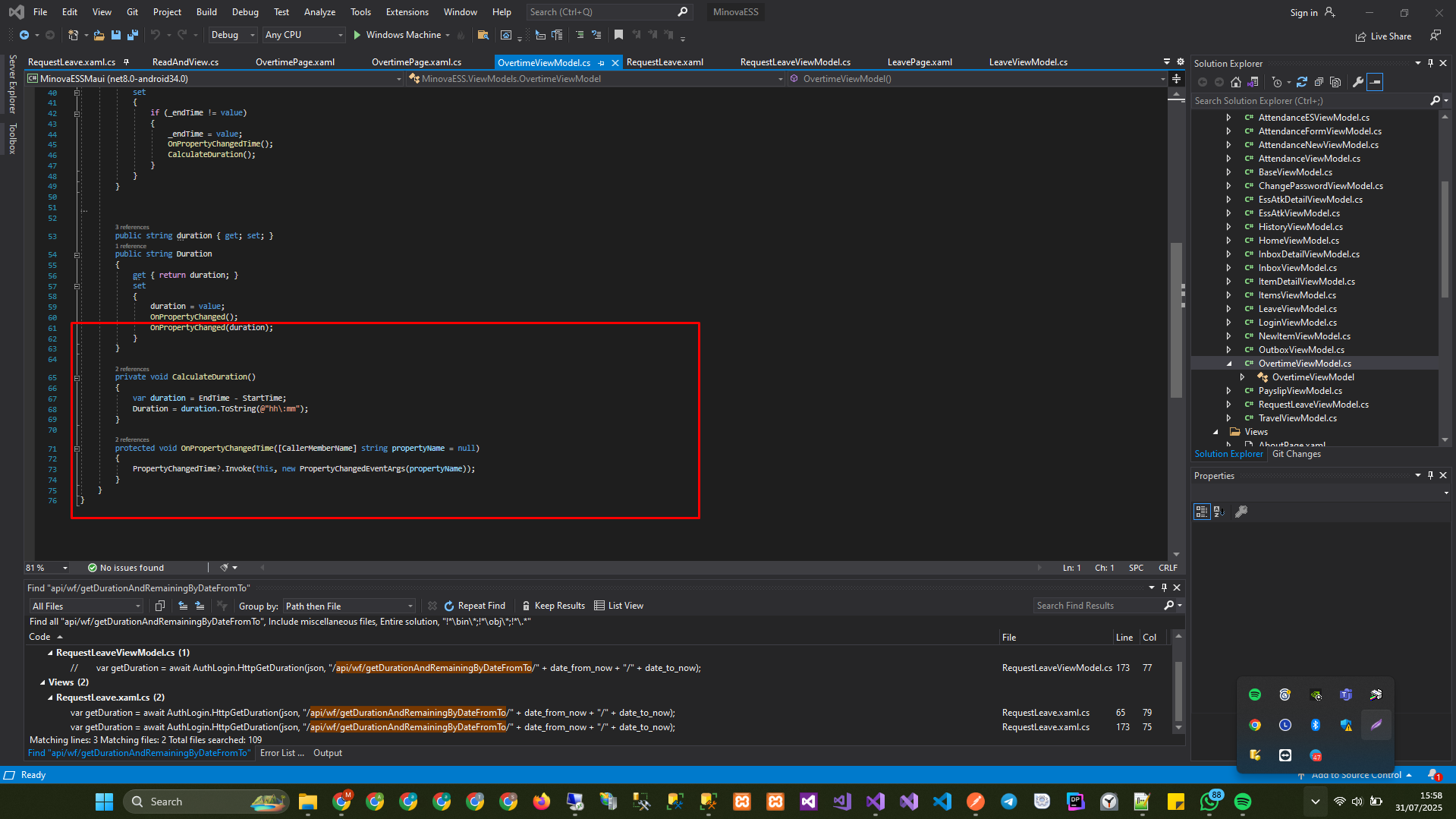
Task: Collapse the Views folder in Solution Explorer
Action: click(1215, 432)
